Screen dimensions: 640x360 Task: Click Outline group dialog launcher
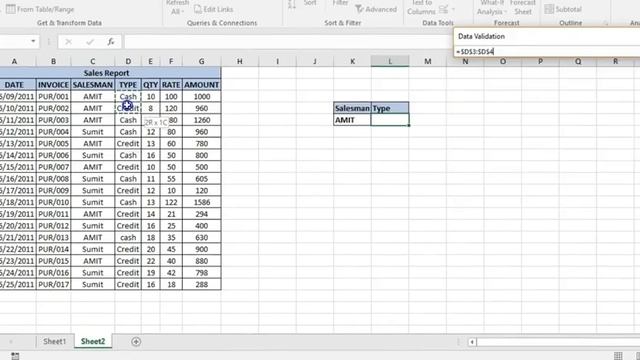pos(605,24)
